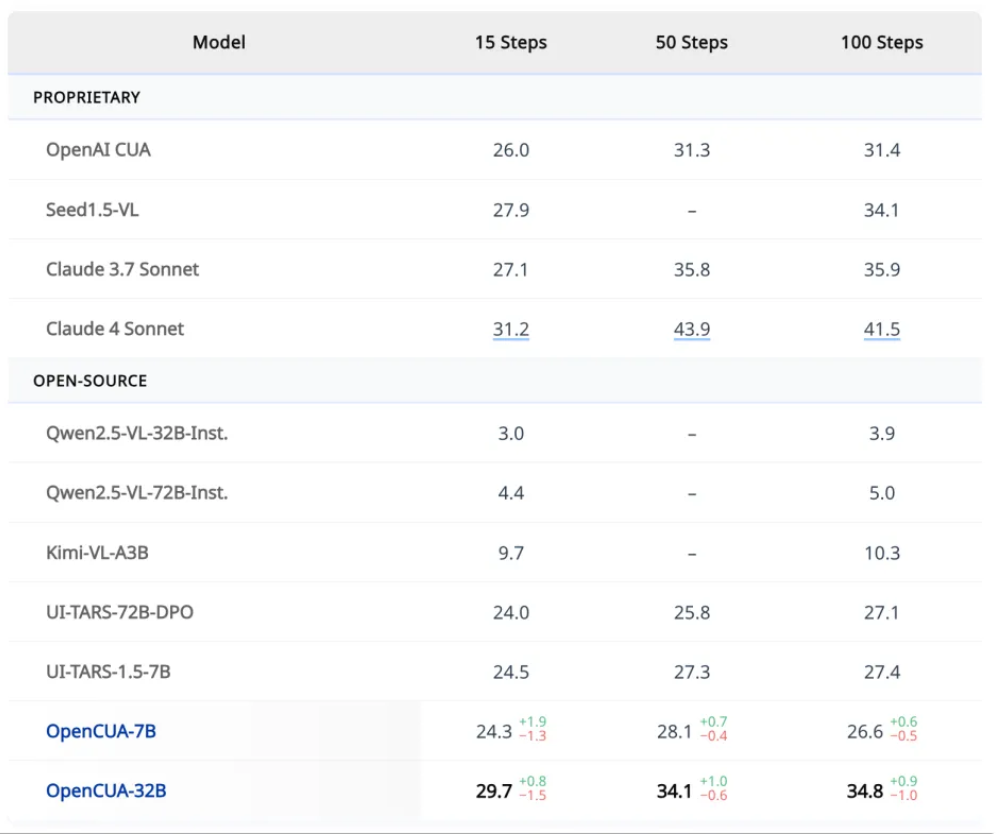This screenshot has width=996, height=837.
Task: Click the red −1.0 deviation for OpenCUA-32B
Action: 903,796
